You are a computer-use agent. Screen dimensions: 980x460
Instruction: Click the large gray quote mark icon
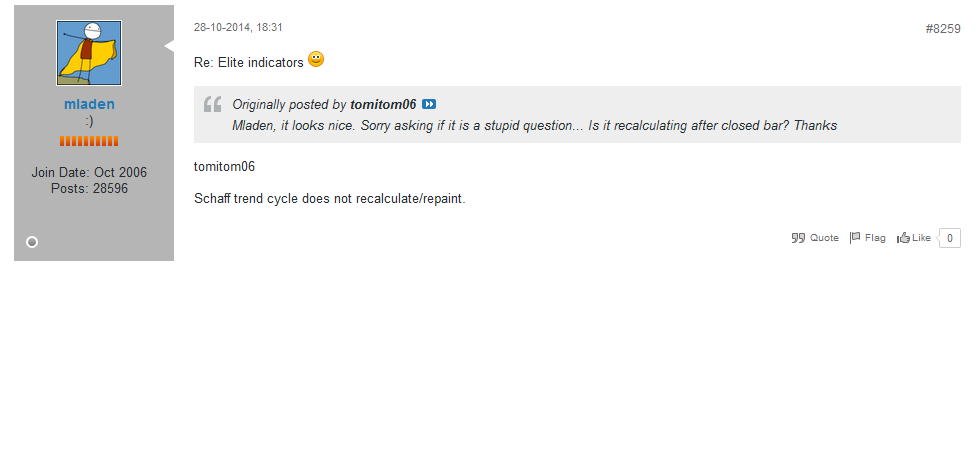coord(212,105)
